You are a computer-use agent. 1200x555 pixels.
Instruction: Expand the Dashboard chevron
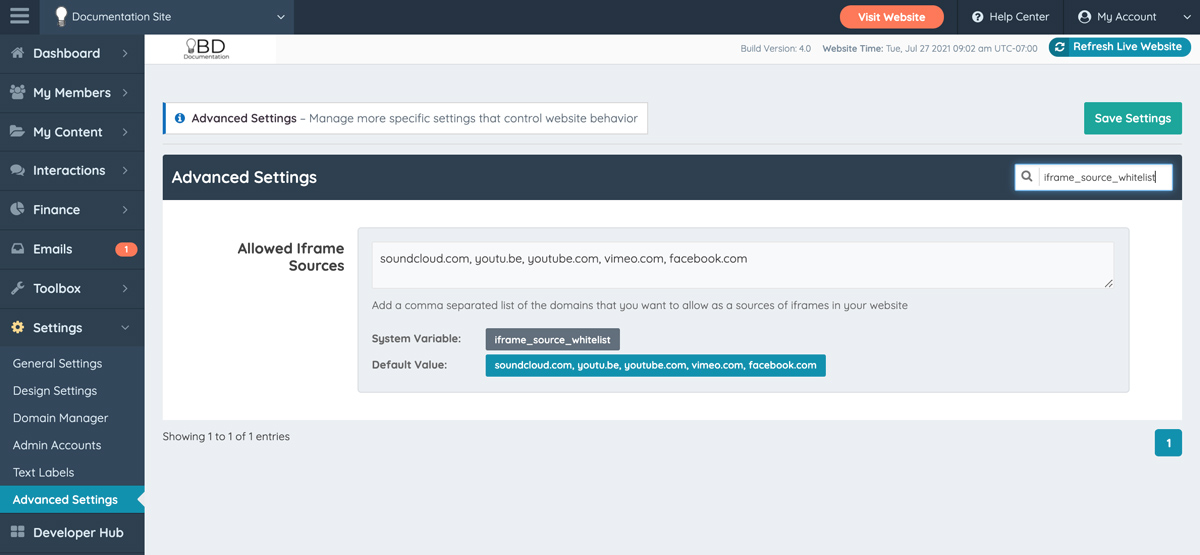pos(125,53)
